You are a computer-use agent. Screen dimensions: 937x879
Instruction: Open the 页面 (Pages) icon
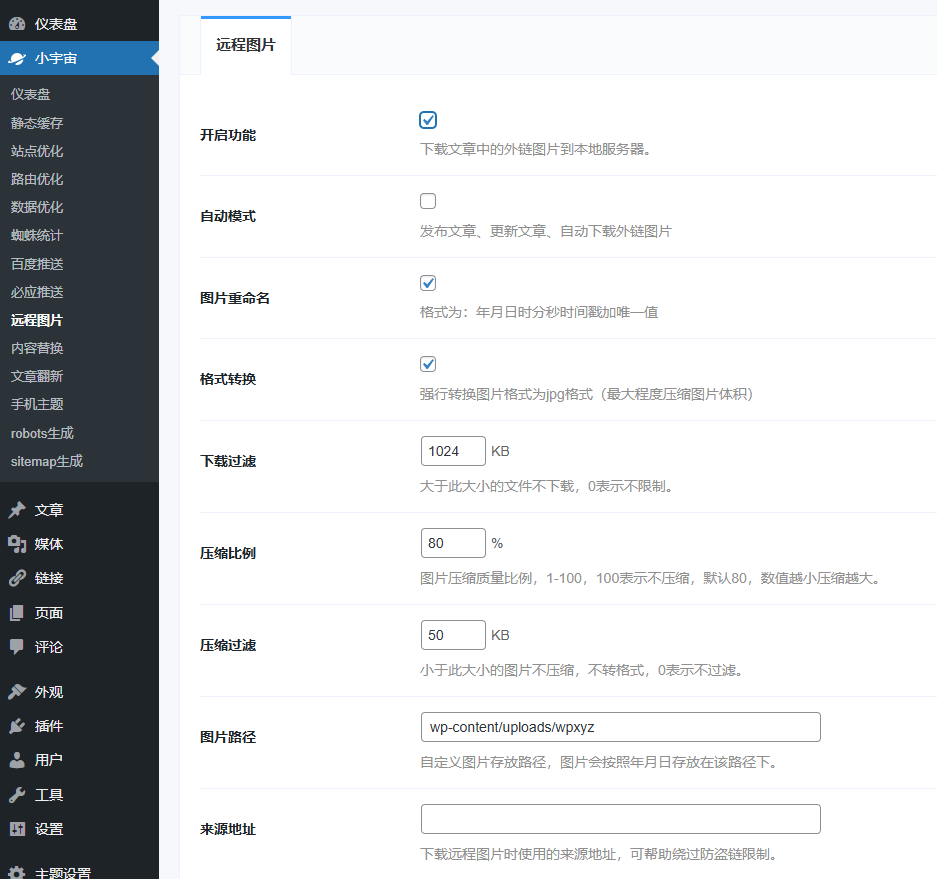point(17,612)
